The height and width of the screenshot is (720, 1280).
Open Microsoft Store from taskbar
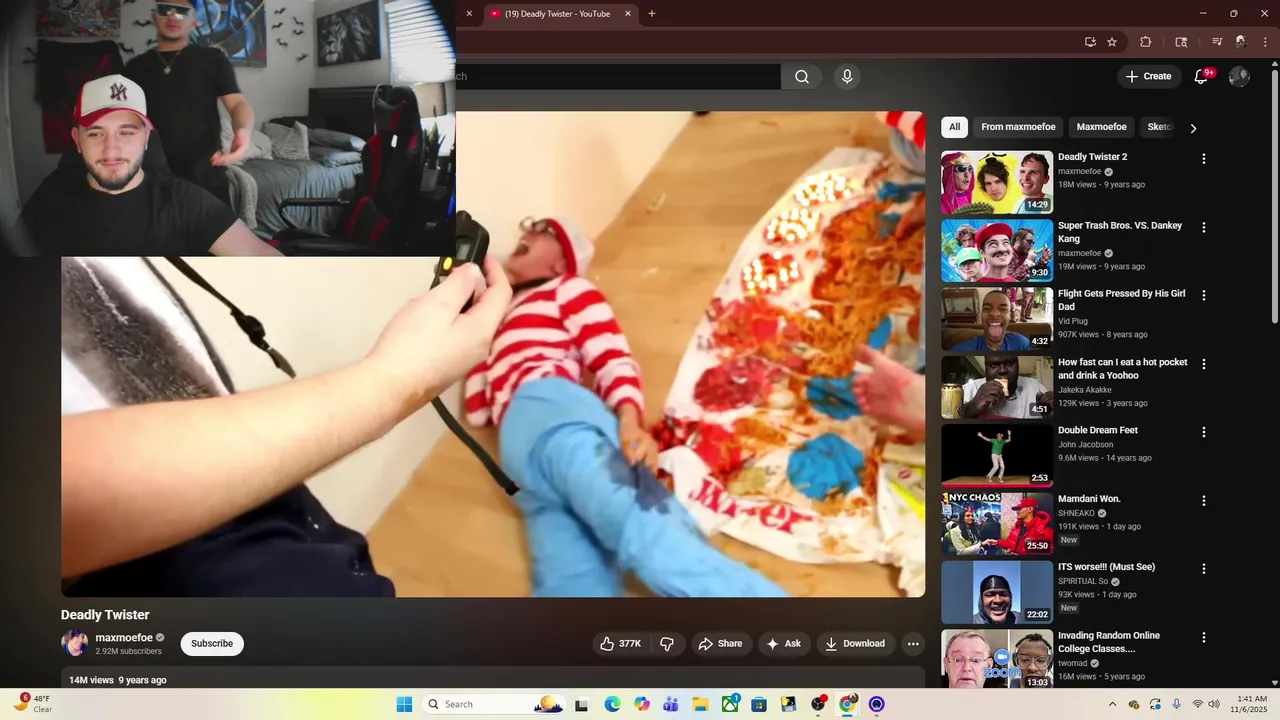(760, 704)
